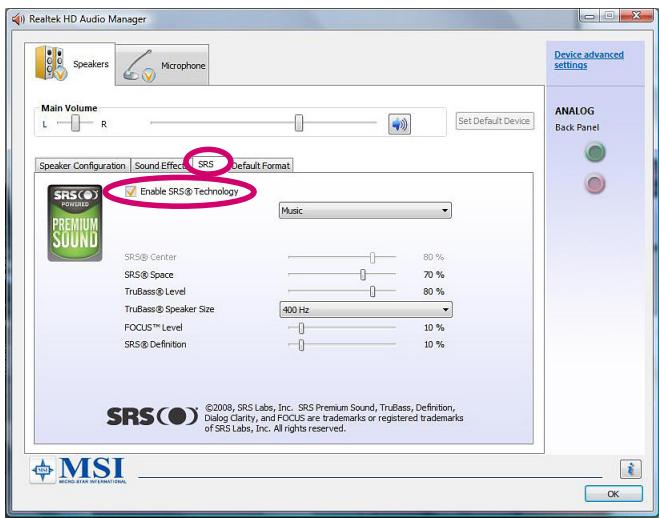Click Set Default Device button
Viewport: 659px width, 518px height.
495,121
